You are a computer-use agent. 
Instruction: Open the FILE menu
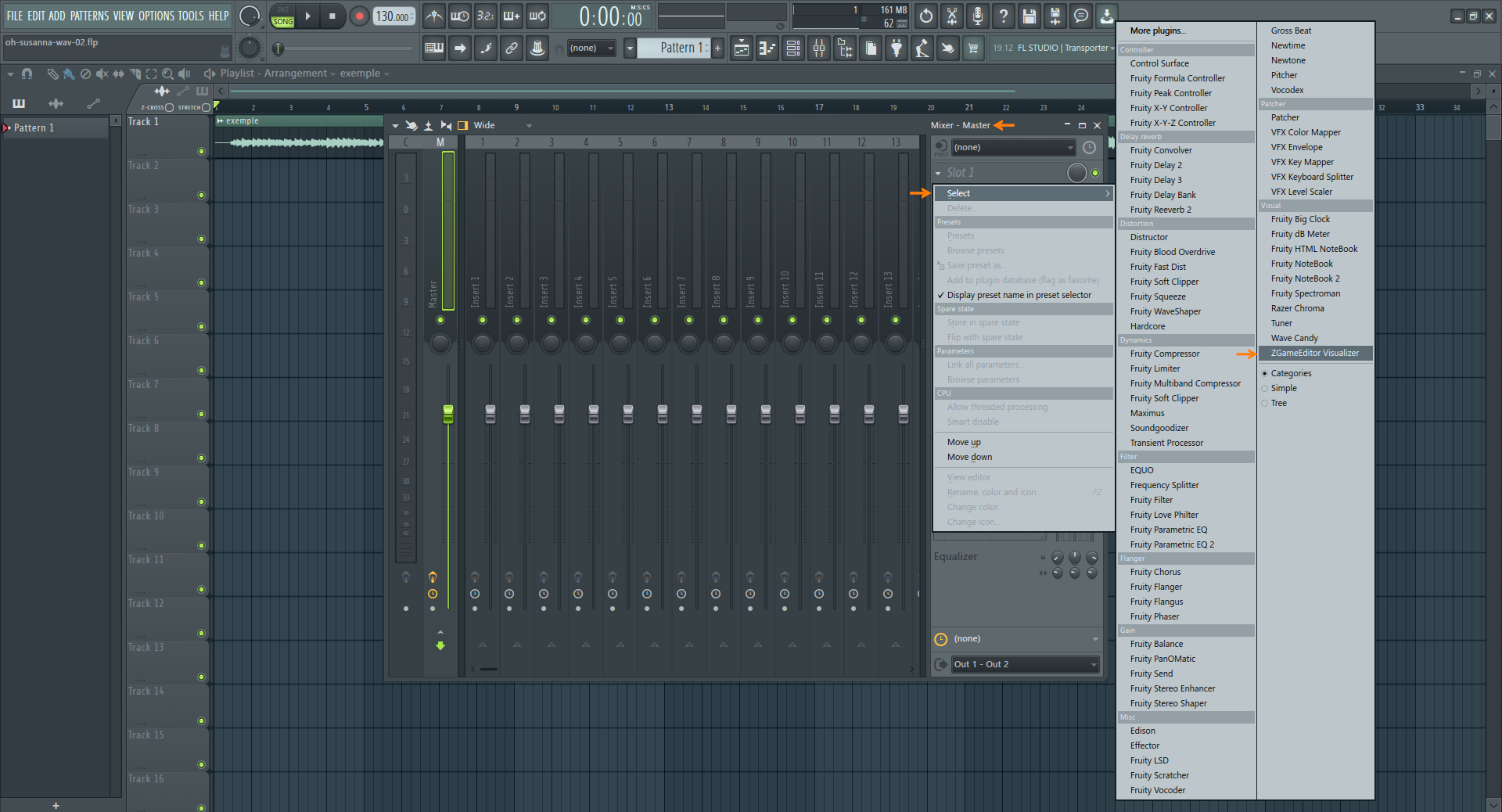click(15, 16)
